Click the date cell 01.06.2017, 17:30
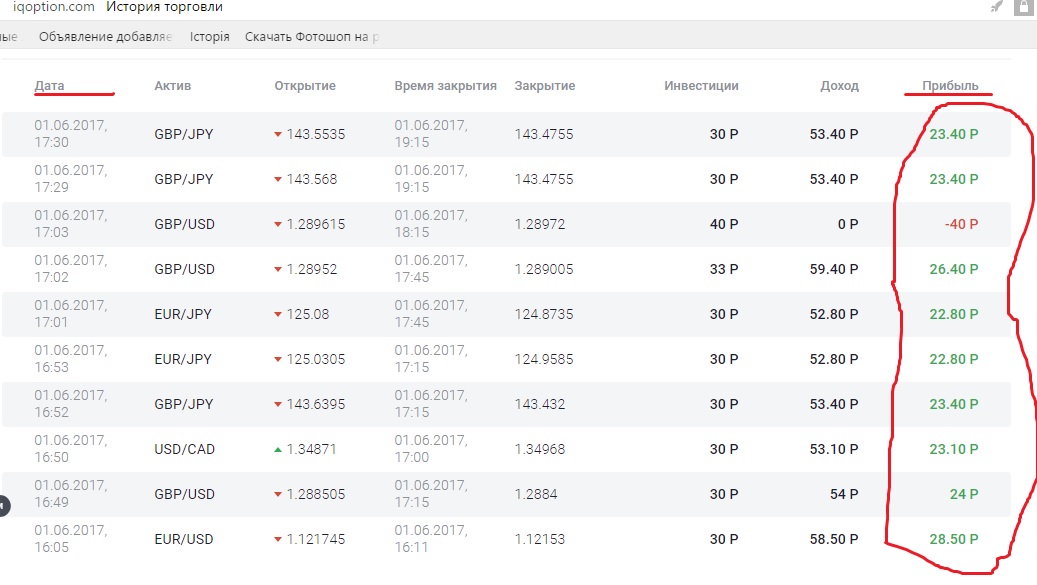 pyautogui.click(x=71, y=134)
